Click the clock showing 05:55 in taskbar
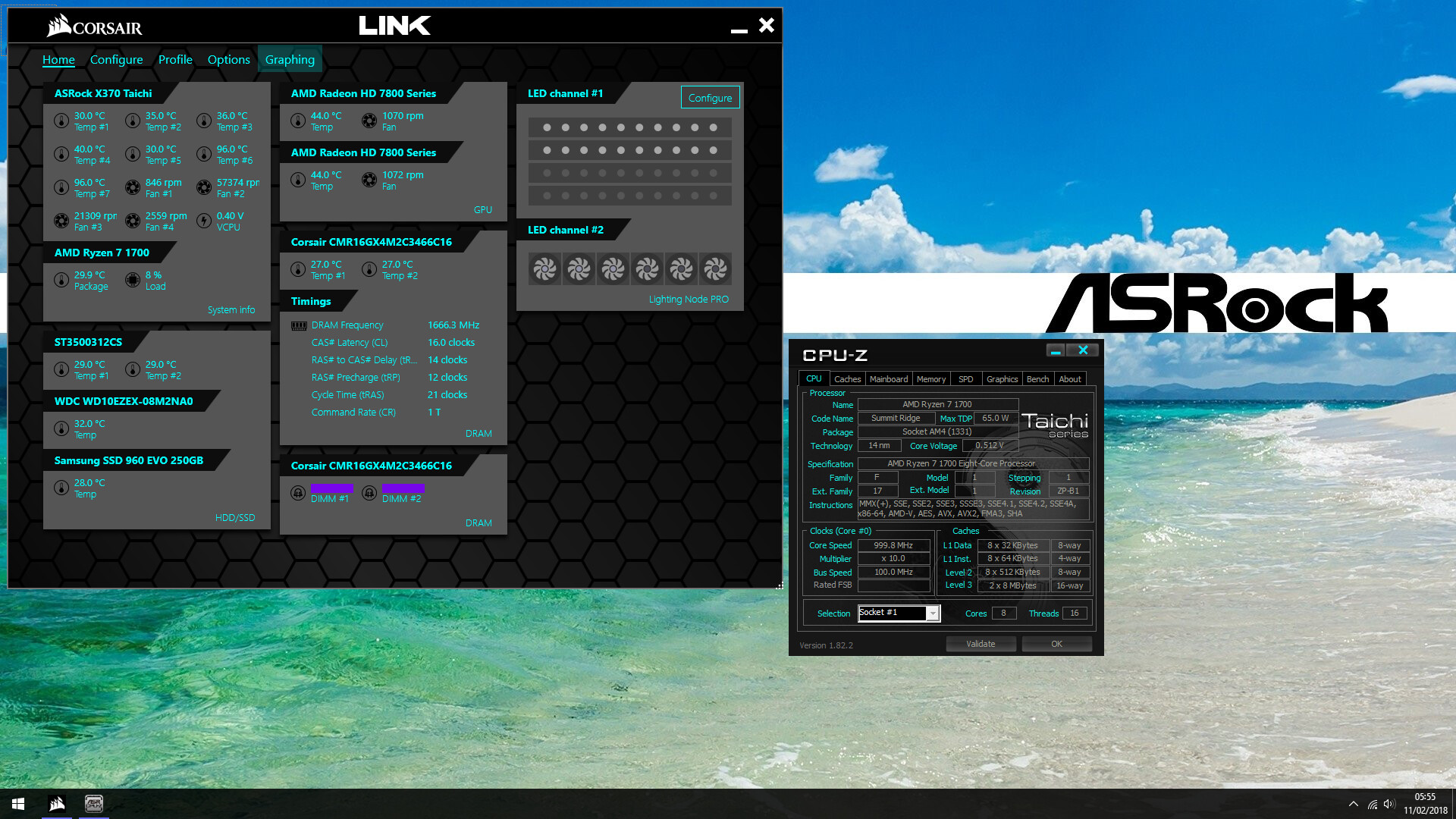Viewport: 1456px width, 819px height. pyautogui.click(x=1425, y=797)
